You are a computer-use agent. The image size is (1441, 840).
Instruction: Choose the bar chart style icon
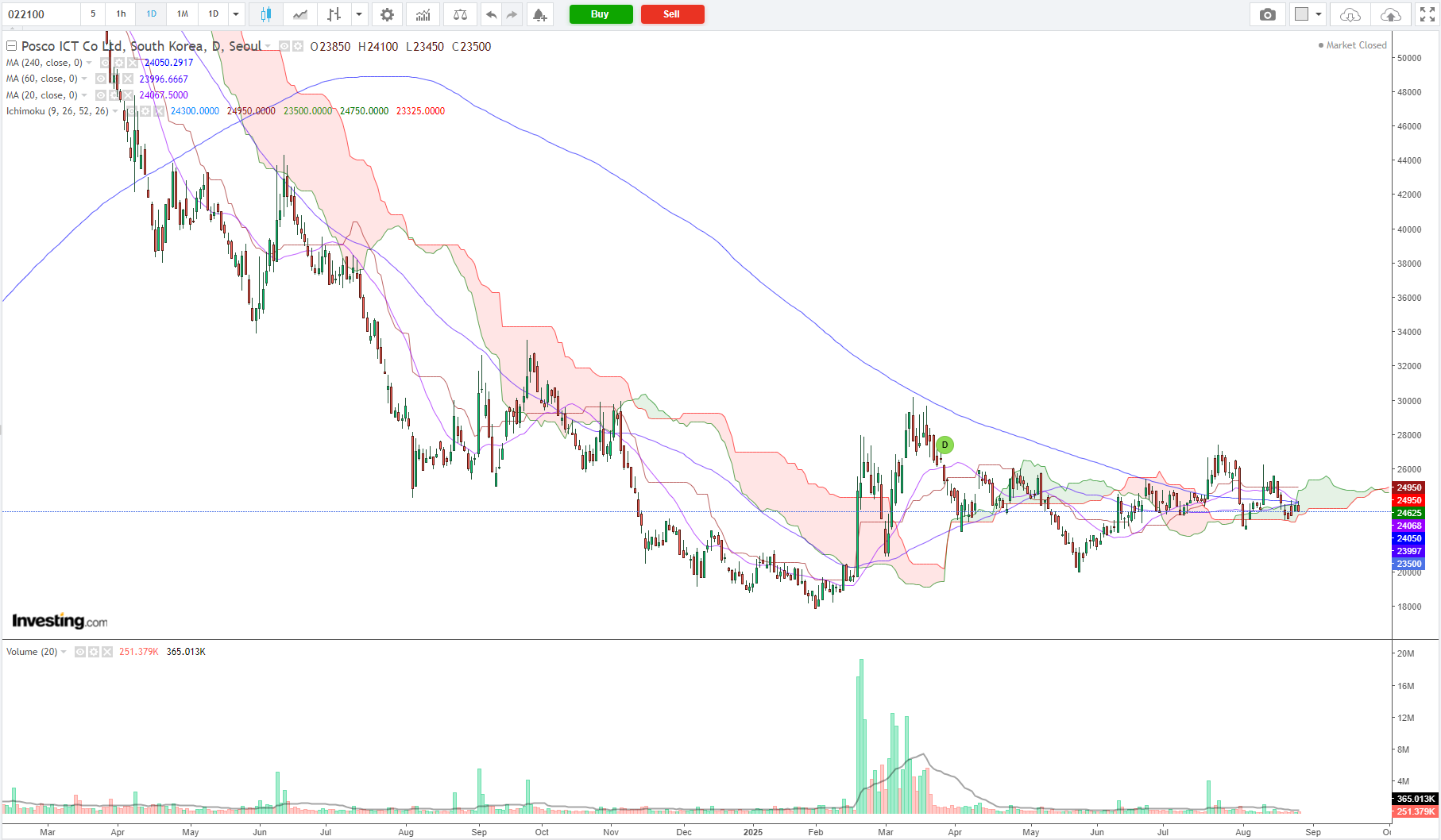[x=334, y=14]
